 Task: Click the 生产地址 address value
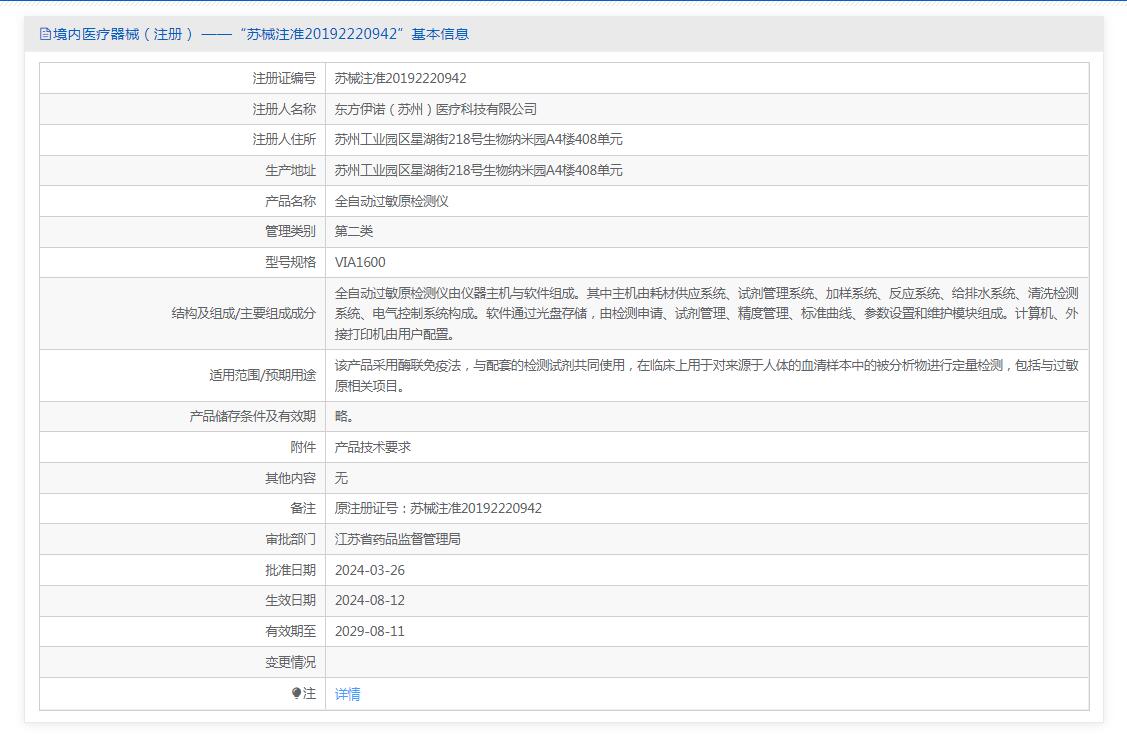pos(478,170)
